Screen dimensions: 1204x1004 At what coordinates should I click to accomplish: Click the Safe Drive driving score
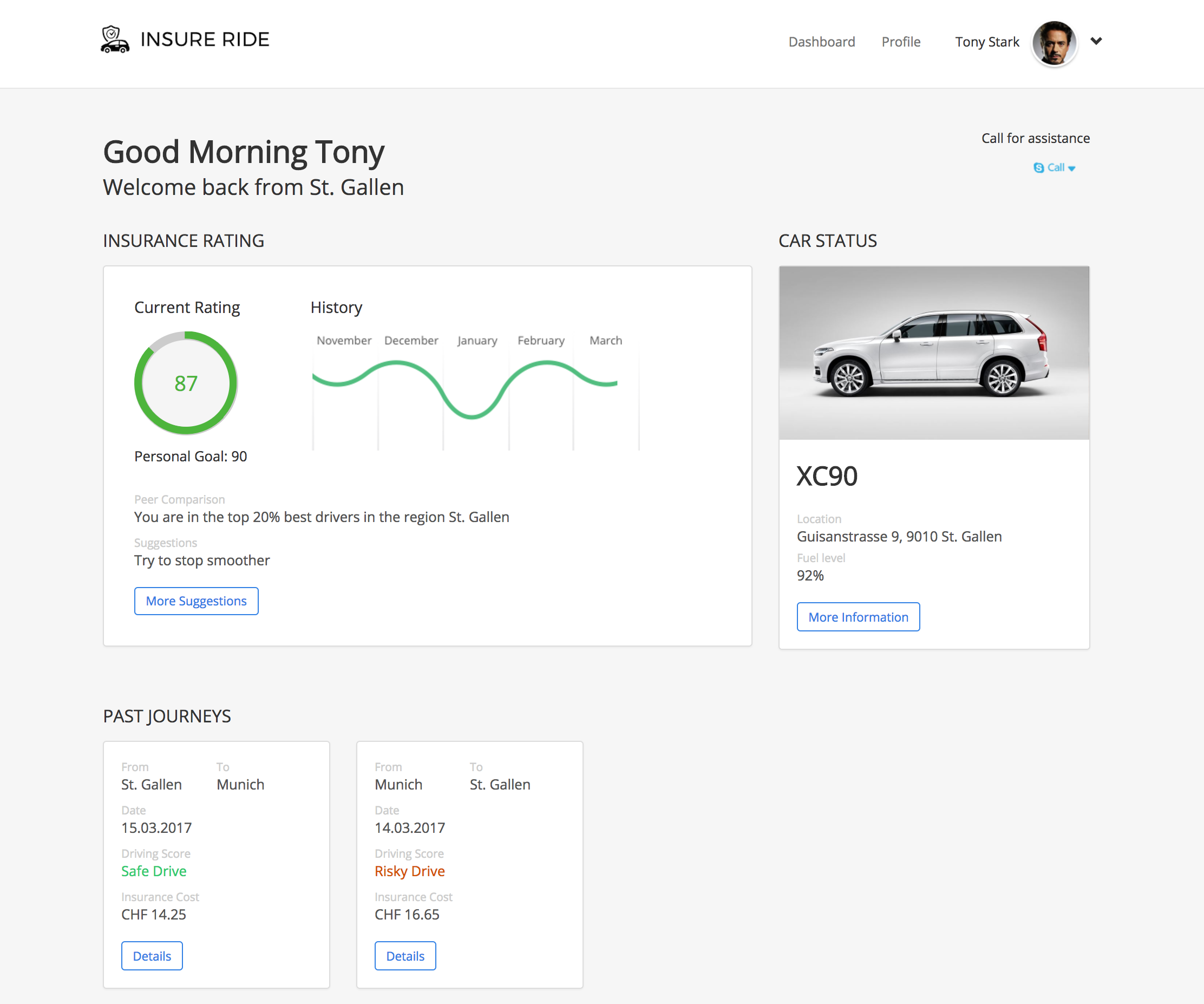154,870
